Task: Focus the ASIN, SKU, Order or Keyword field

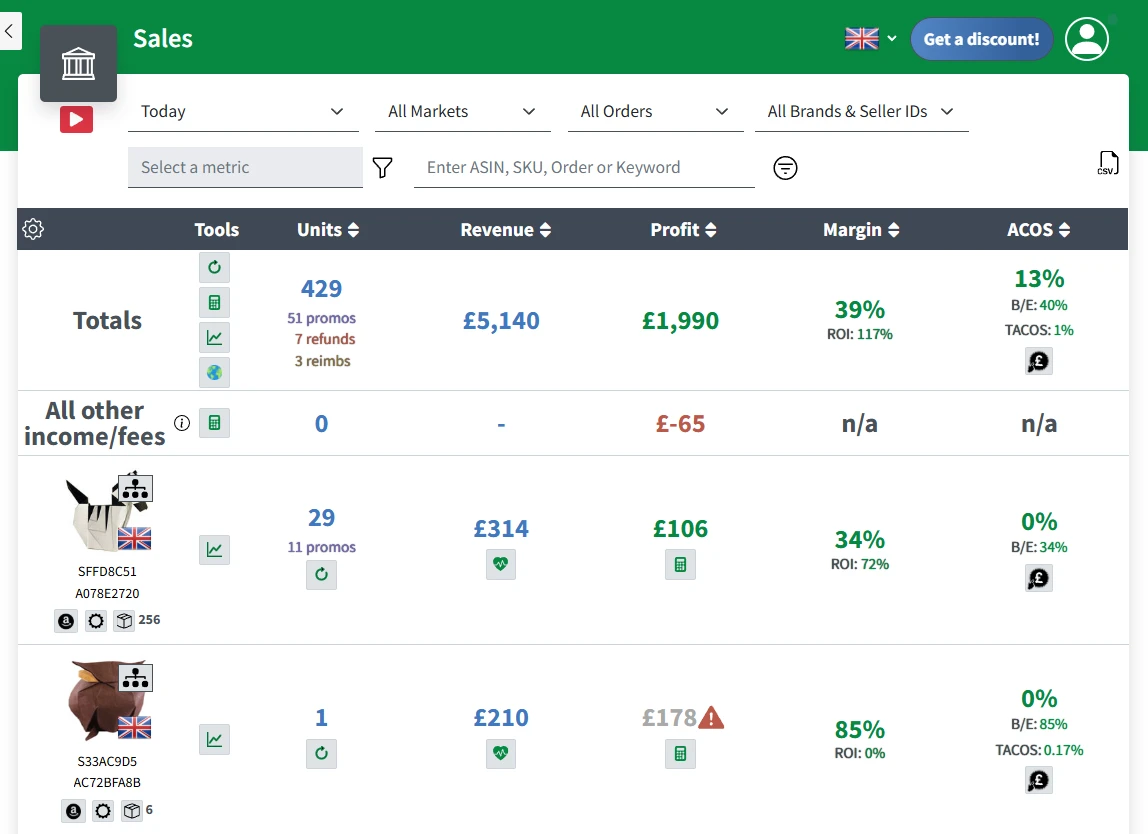Action: tap(584, 168)
